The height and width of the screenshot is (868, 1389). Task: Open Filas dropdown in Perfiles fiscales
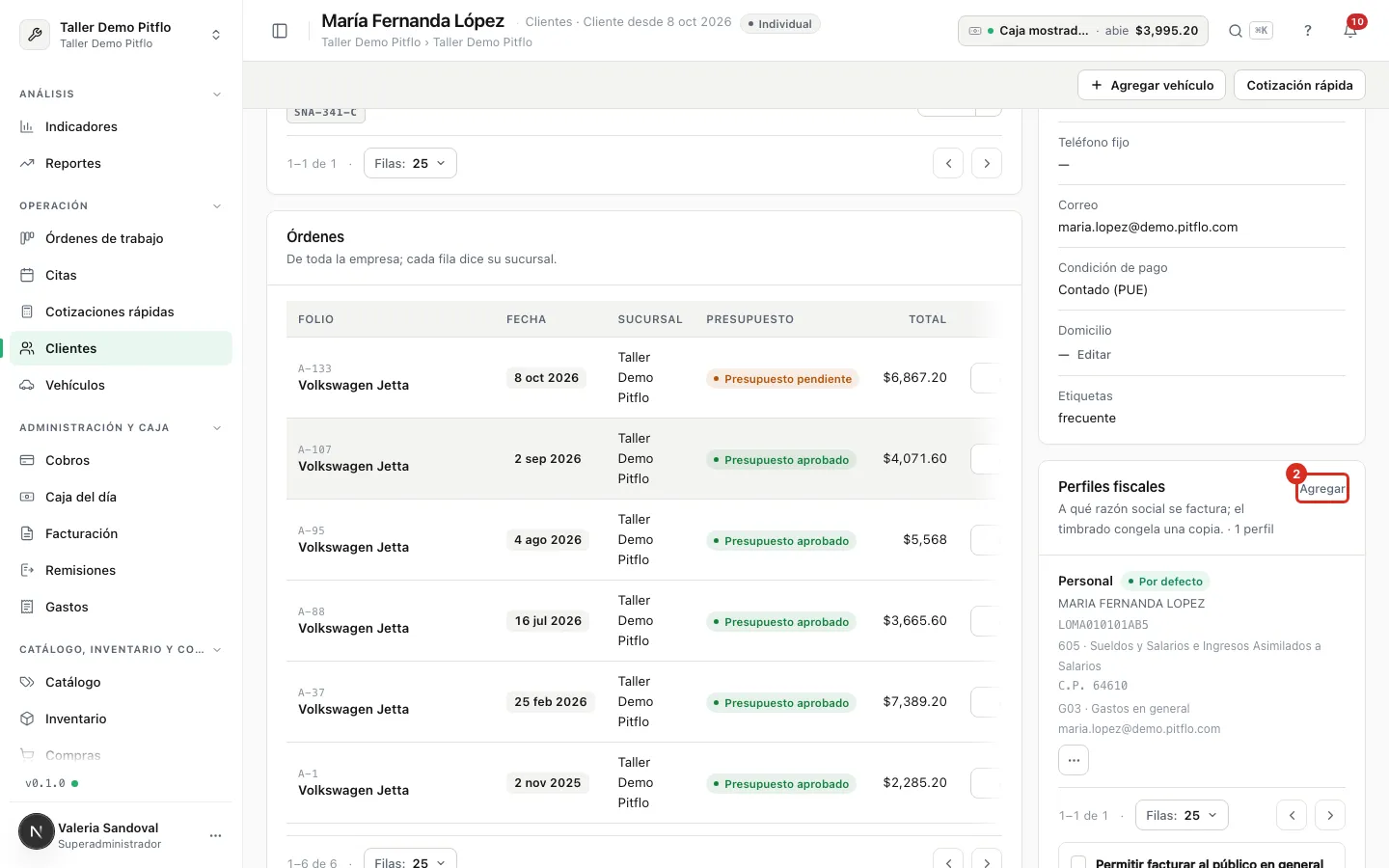coord(1182,815)
